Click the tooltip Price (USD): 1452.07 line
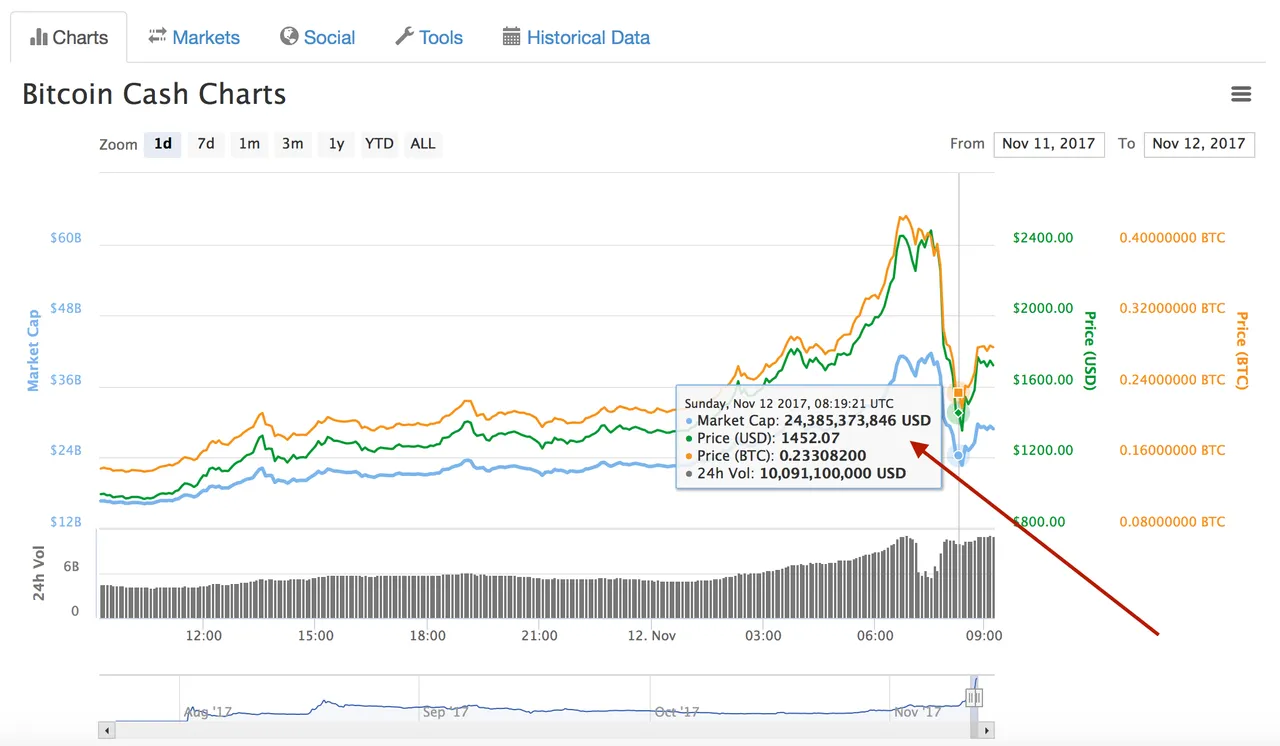Viewport: 1280px width, 746px height. tap(762, 438)
